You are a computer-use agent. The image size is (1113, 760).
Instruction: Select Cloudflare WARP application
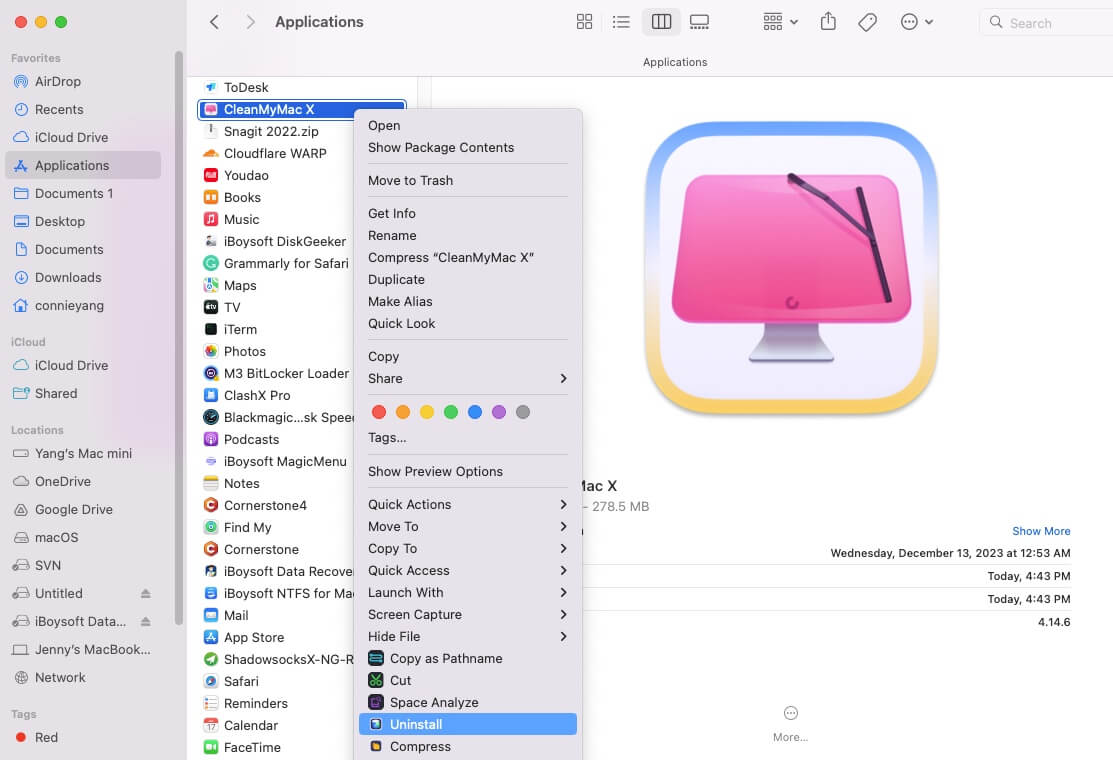click(x=277, y=153)
